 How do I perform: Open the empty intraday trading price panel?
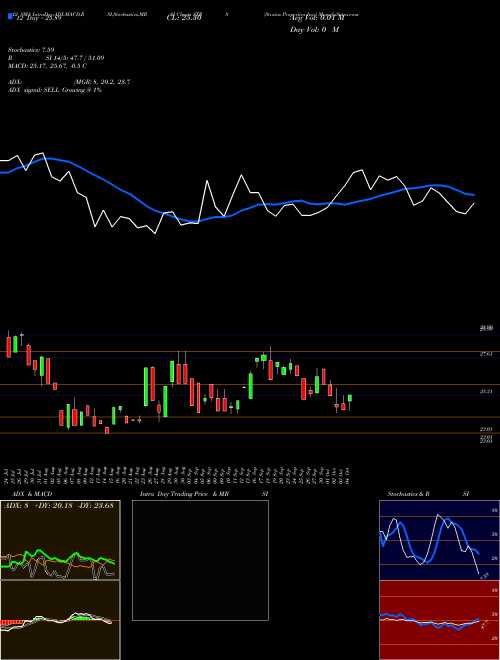[200, 560]
